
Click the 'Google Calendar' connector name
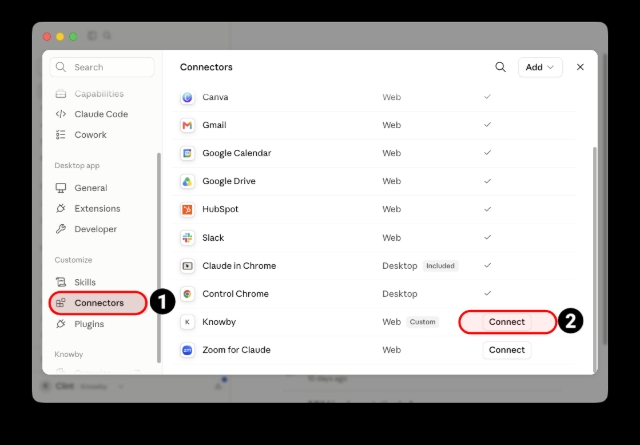tap(237, 153)
